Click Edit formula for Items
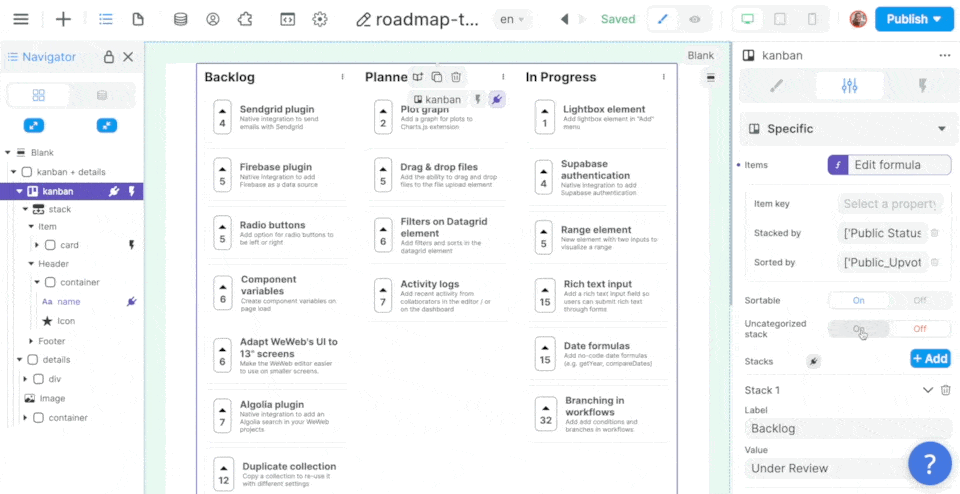This screenshot has height=494, width=960. (889, 165)
